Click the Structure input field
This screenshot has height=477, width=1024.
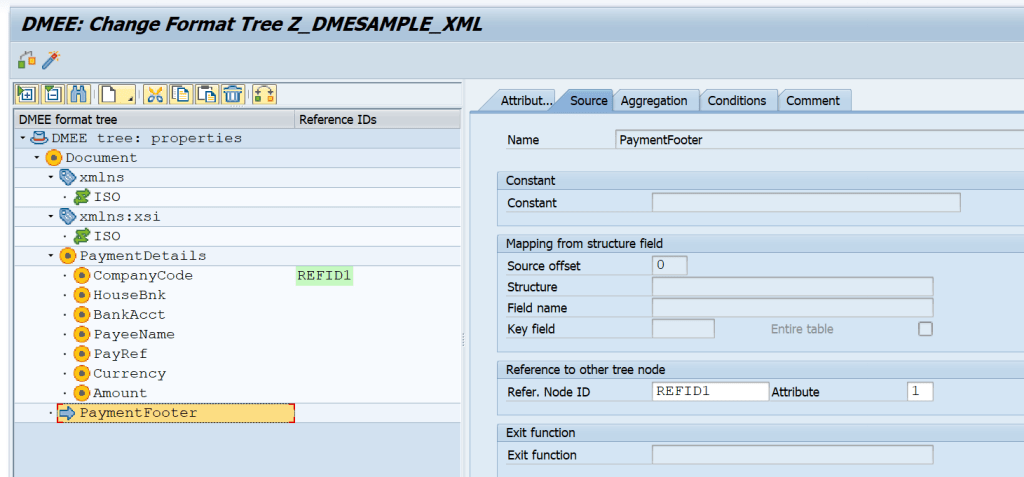(x=792, y=287)
